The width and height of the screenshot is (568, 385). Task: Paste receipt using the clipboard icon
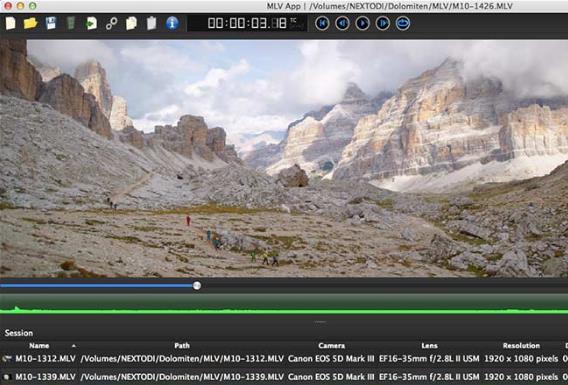tap(151, 24)
